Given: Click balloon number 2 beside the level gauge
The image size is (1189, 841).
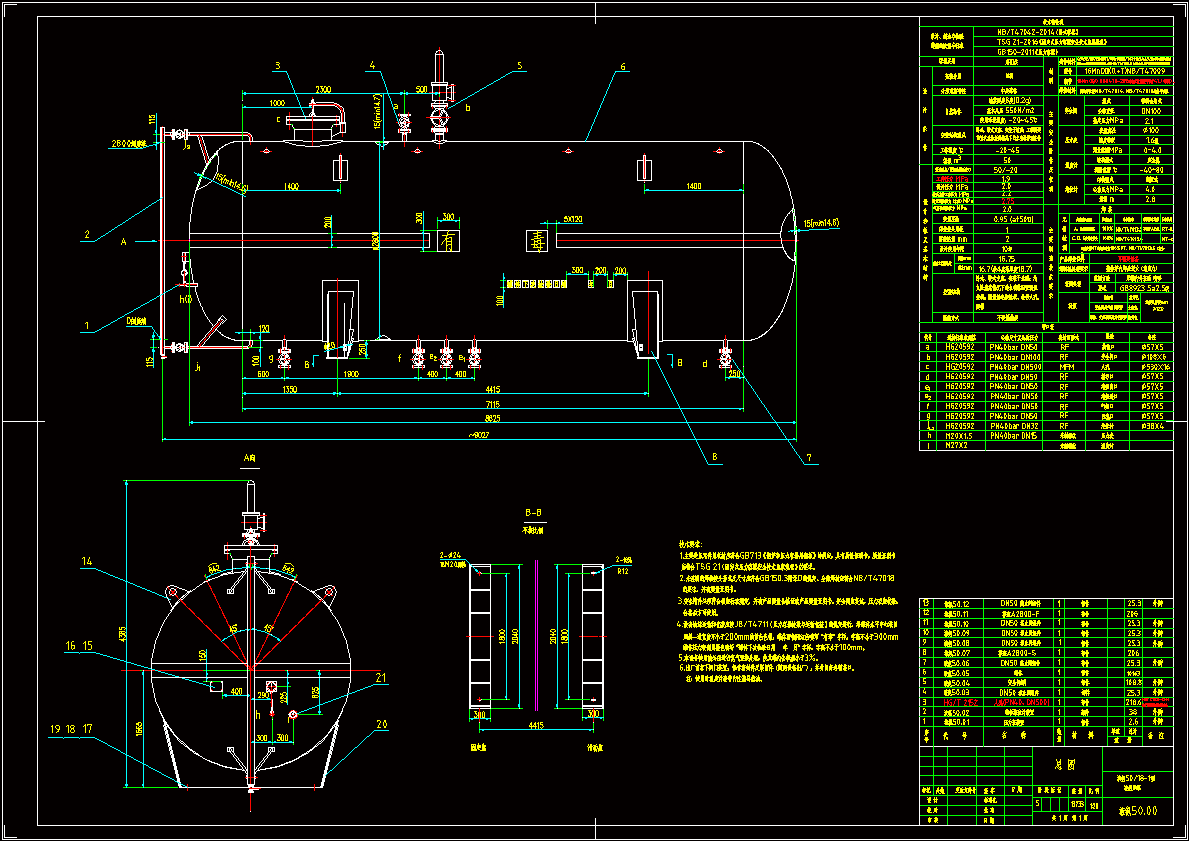Looking at the screenshot, I should point(87,235).
